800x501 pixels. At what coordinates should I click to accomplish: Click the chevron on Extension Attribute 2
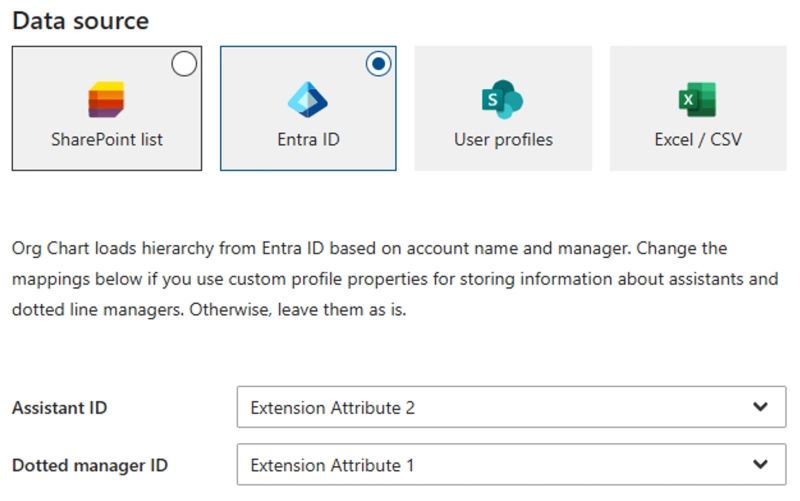760,407
